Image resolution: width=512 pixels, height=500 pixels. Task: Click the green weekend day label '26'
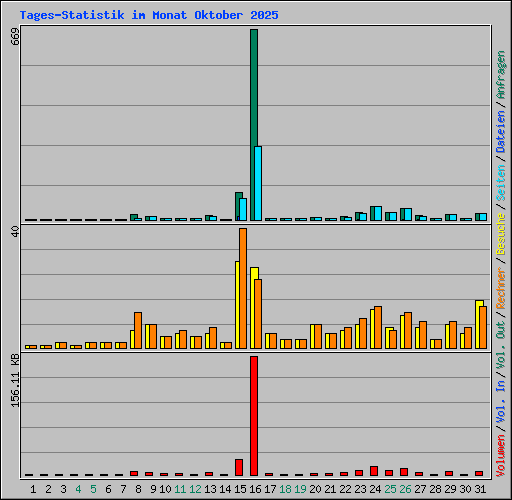click(405, 489)
